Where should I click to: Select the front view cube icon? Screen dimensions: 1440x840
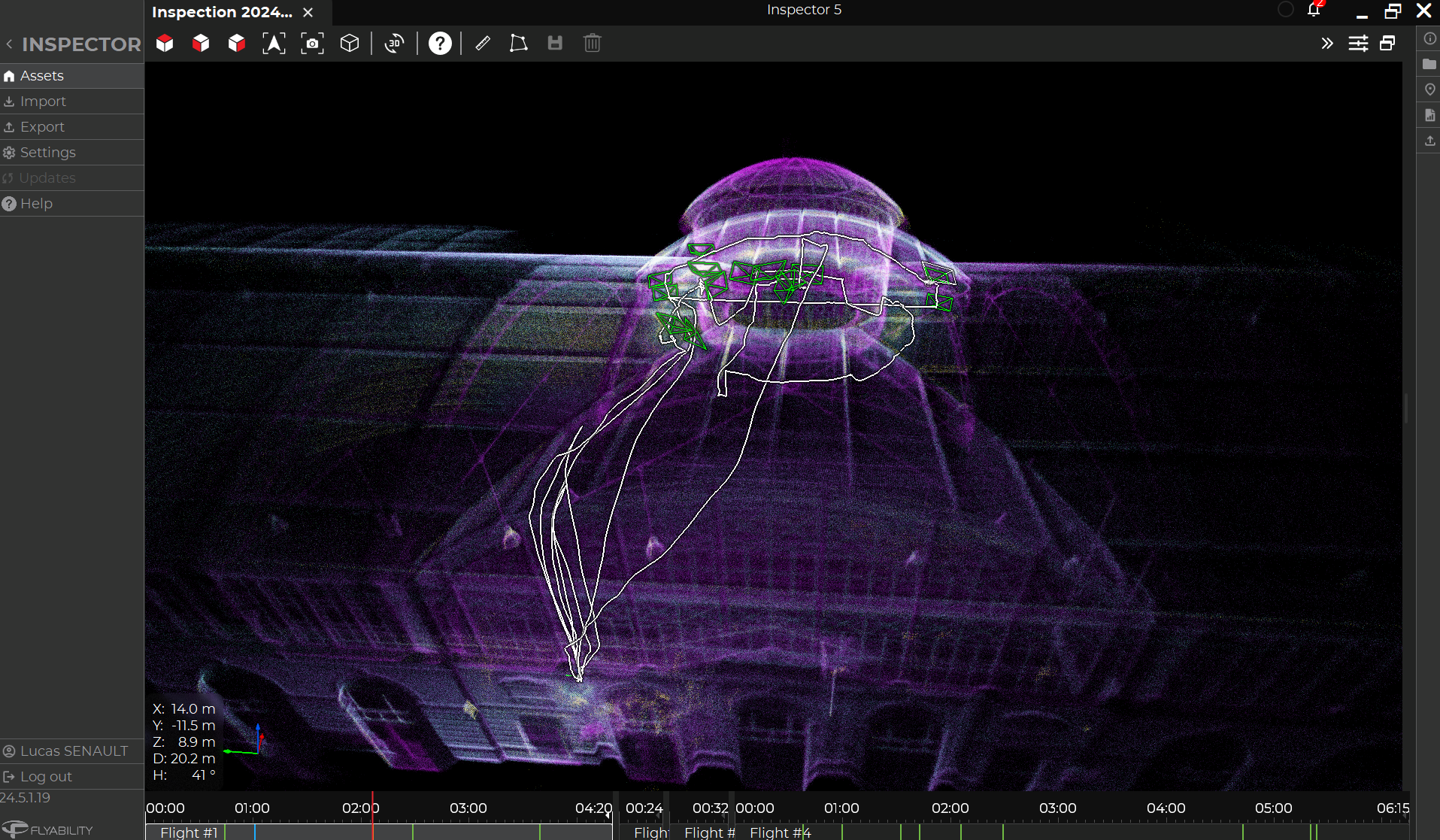click(201, 44)
